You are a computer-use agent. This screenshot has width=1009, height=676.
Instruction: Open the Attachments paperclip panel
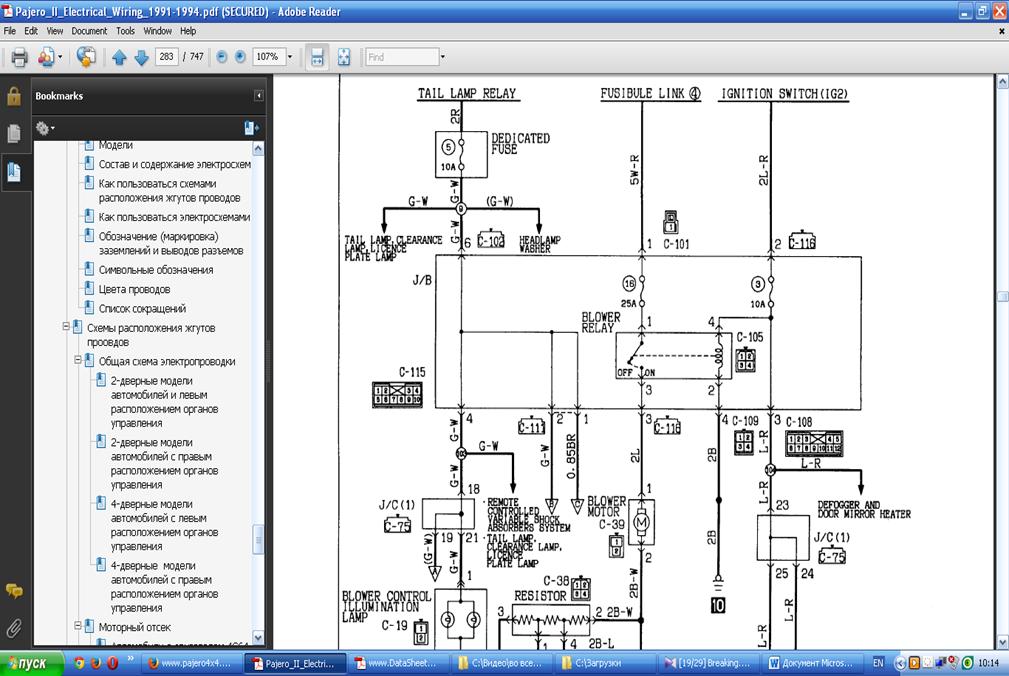(x=14, y=628)
